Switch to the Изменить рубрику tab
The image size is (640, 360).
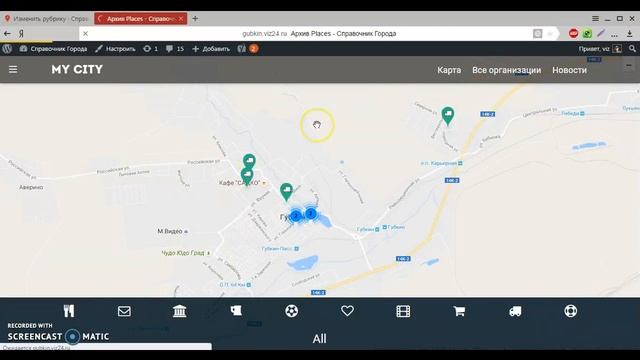click(46, 18)
